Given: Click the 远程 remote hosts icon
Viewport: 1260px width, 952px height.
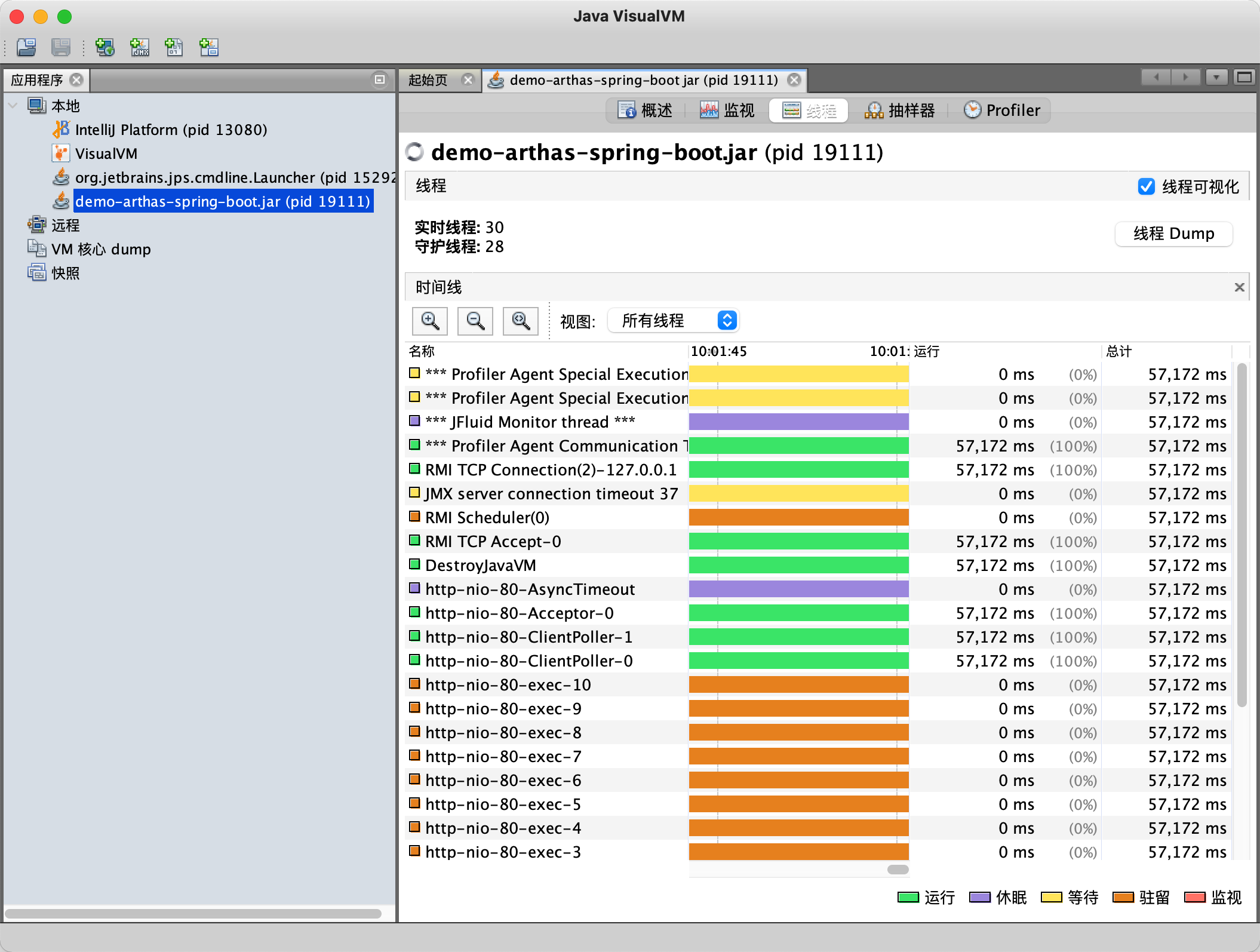Looking at the screenshot, I should click(37, 225).
